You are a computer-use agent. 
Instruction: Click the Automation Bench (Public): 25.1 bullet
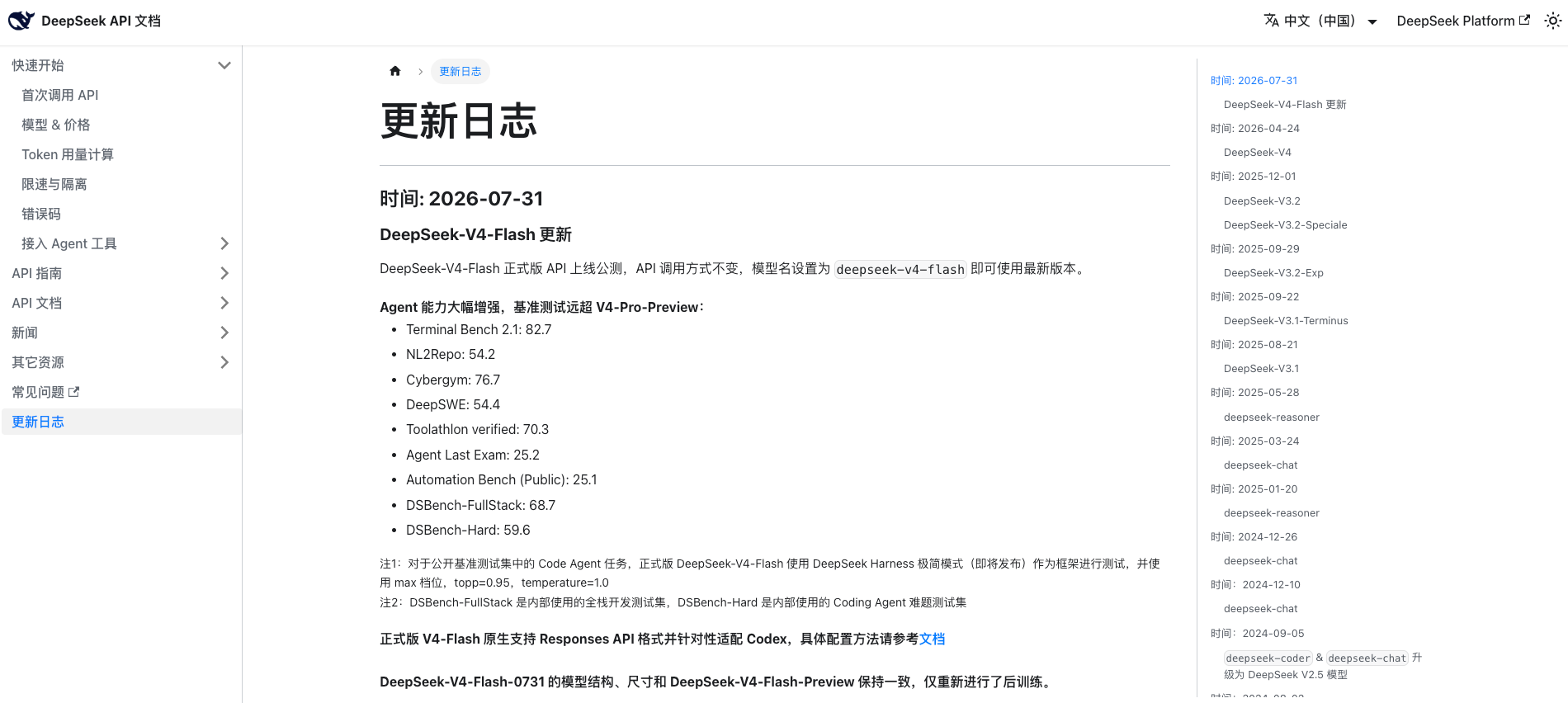[x=502, y=479]
